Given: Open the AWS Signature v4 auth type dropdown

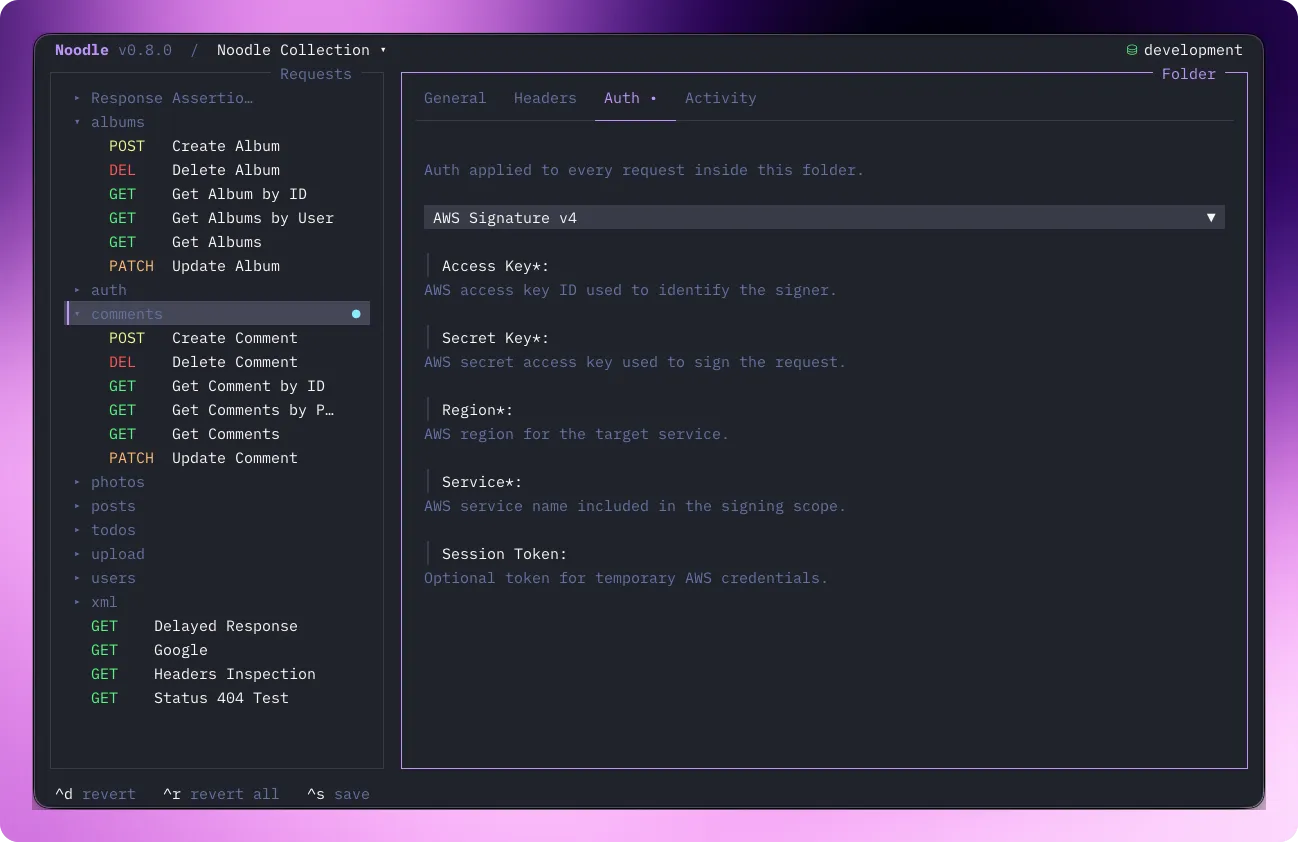Looking at the screenshot, I should [x=824, y=218].
